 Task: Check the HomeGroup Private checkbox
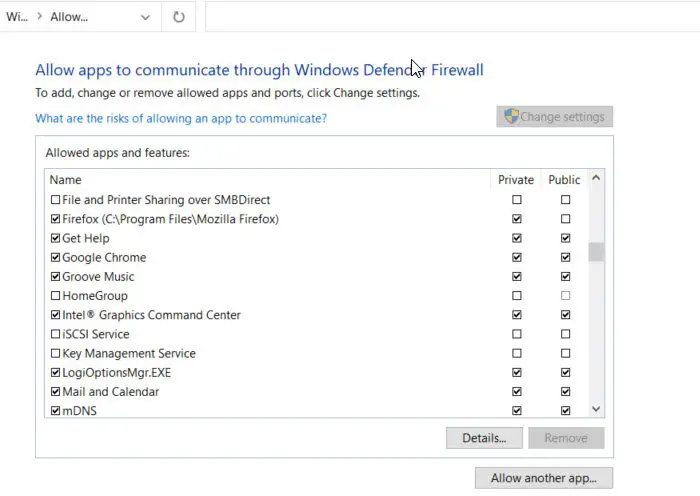click(x=517, y=296)
